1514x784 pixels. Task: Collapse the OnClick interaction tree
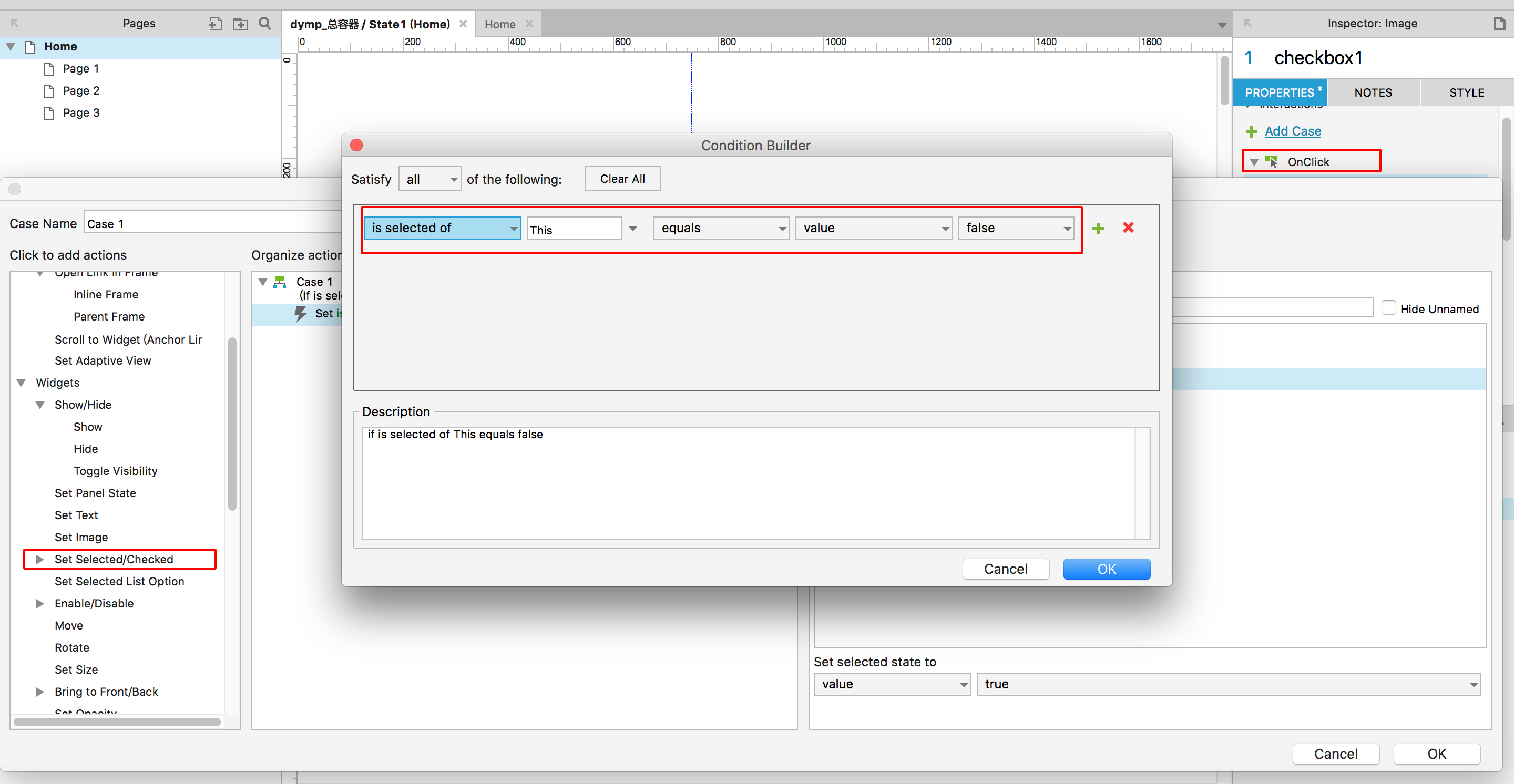point(1254,162)
